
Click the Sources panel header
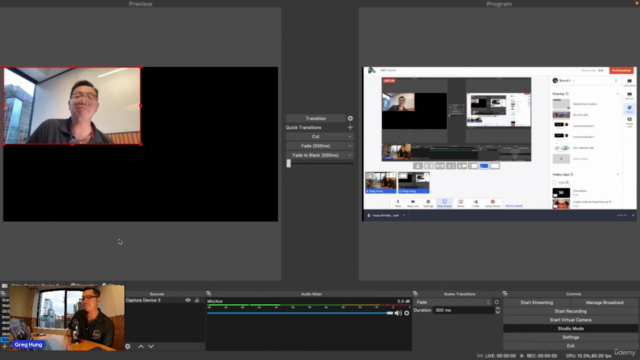click(157, 294)
